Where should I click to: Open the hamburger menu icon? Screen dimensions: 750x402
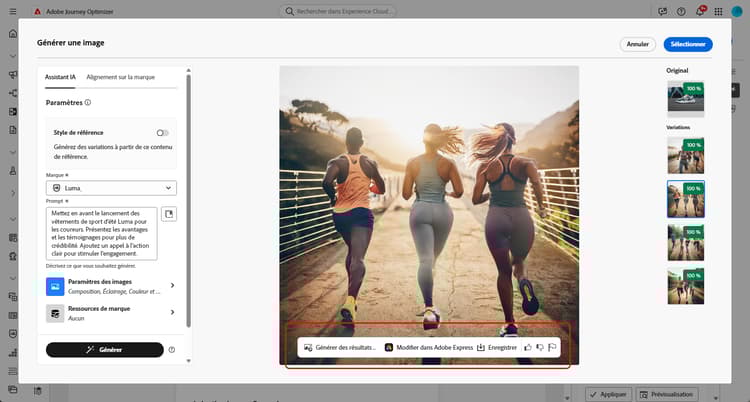pyautogui.click(x=13, y=11)
